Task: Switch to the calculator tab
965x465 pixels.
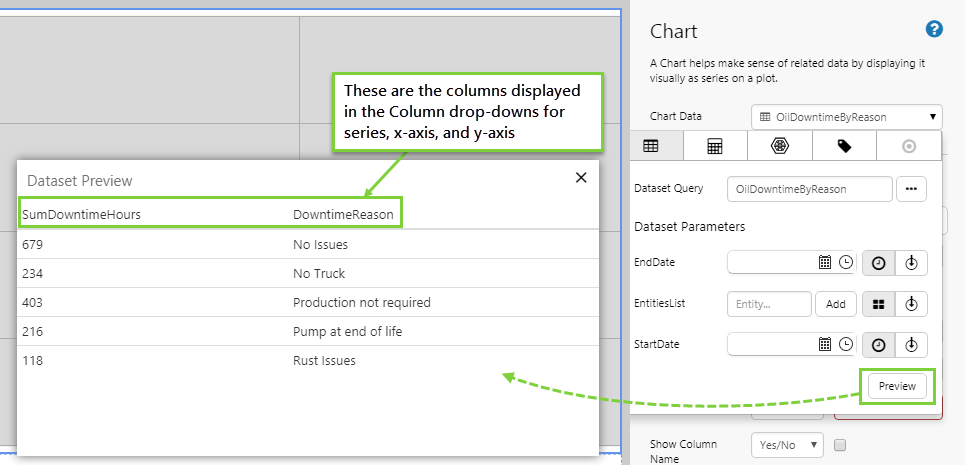Action: (x=715, y=146)
